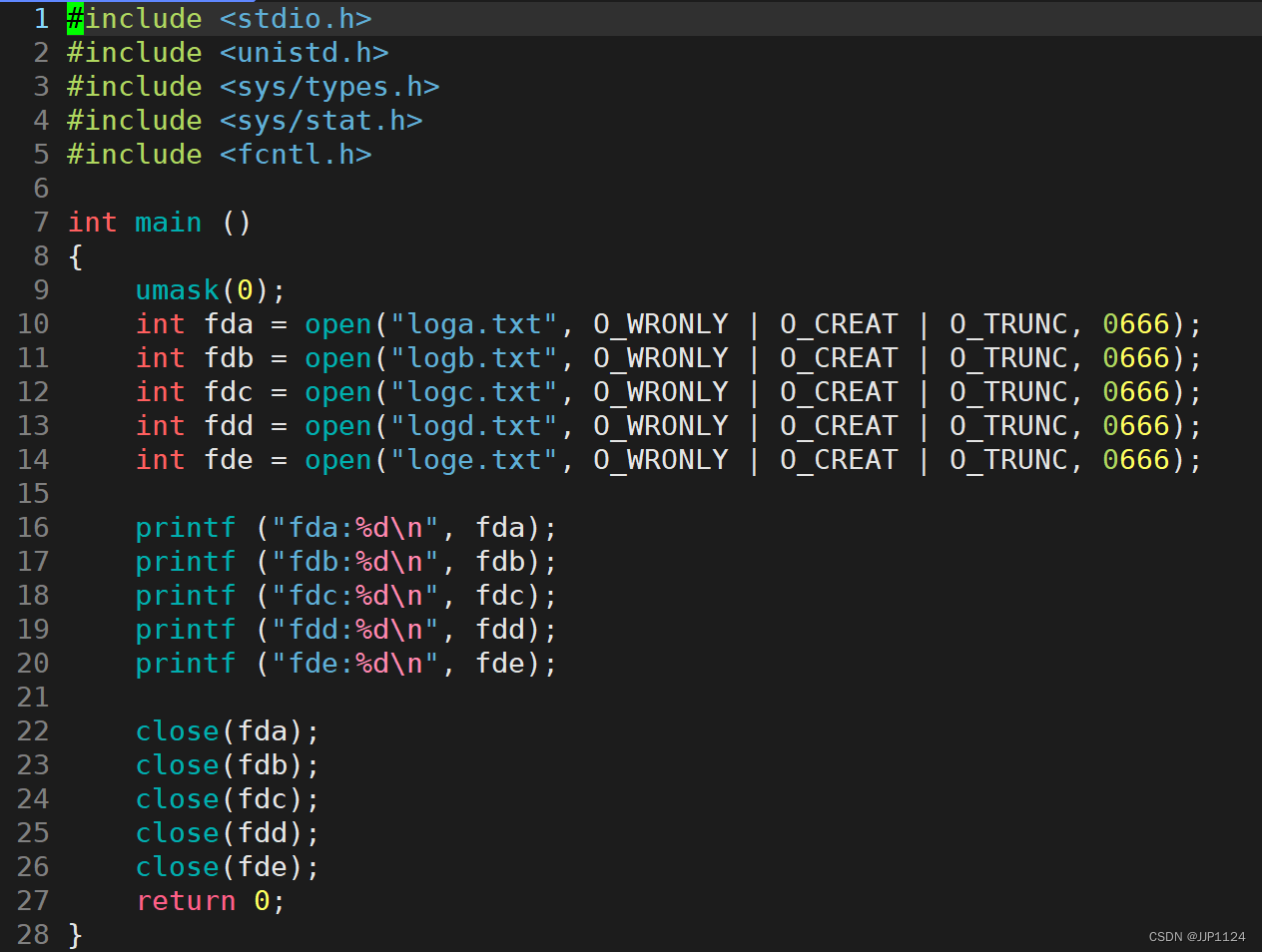Click the return keyword on line 27
Image resolution: width=1262 pixels, height=952 pixels.
tap(186, 901)
